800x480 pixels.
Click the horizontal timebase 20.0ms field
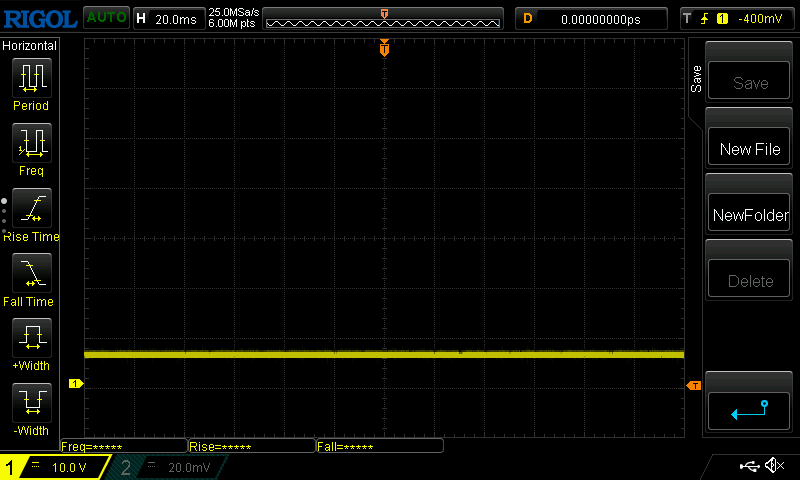click(169, 19)
